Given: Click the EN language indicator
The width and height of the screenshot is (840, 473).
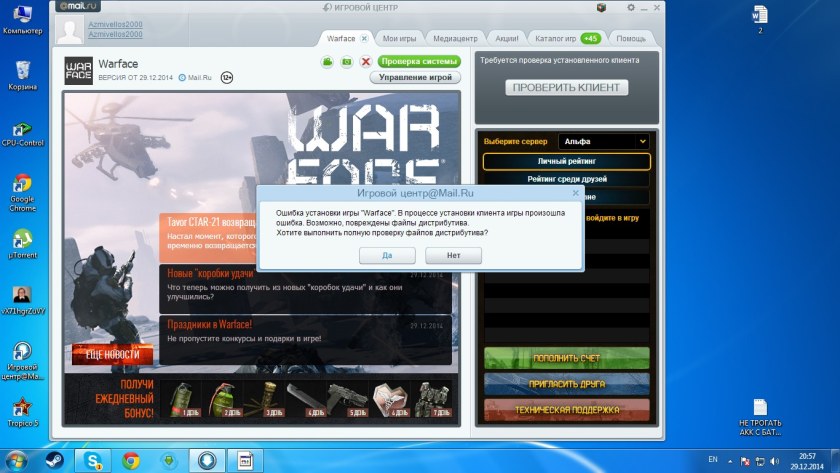Looking at the screenshot, I should (x=712, y=460).
